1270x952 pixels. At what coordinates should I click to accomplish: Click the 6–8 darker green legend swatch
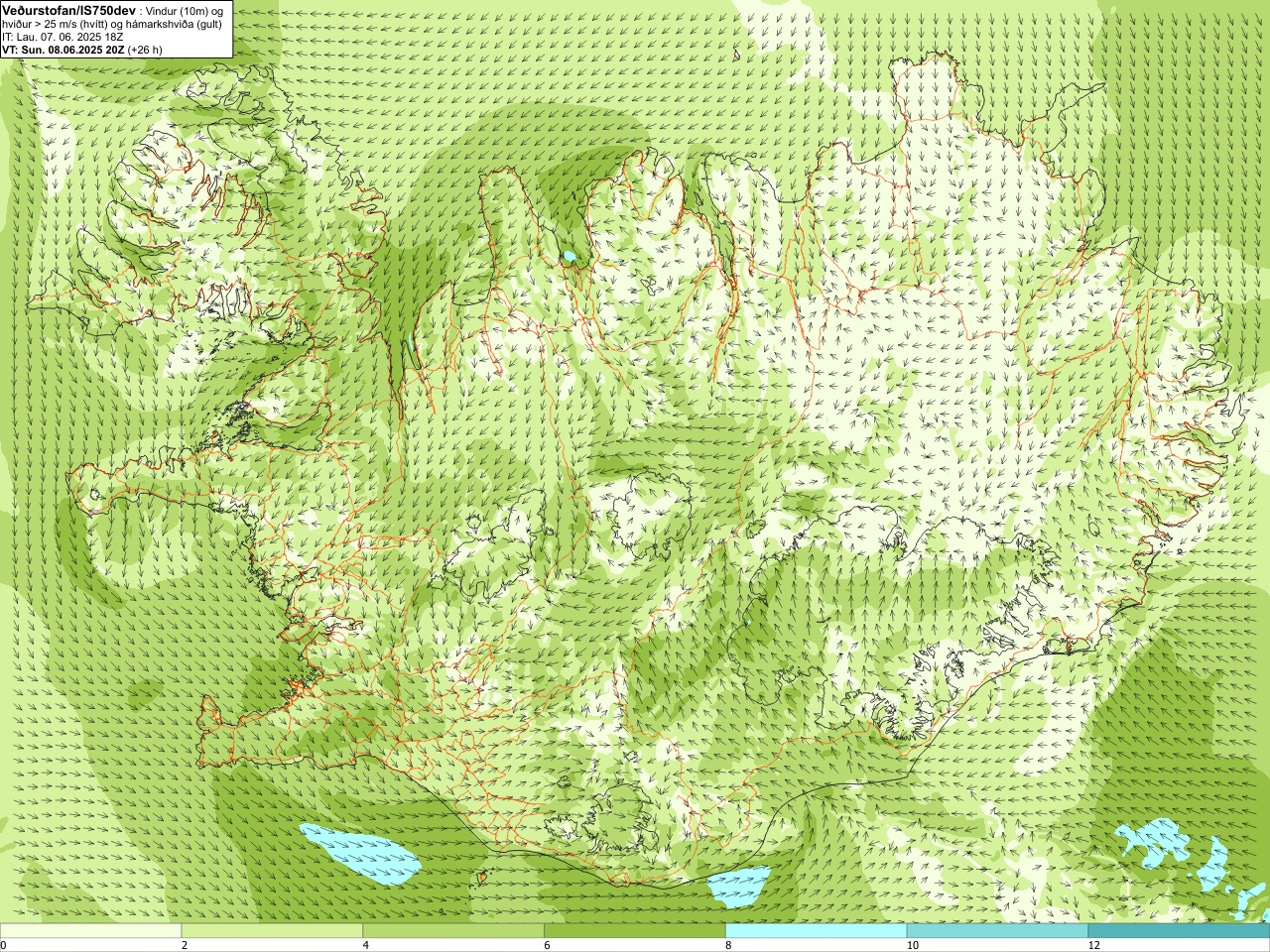[635, 930]
